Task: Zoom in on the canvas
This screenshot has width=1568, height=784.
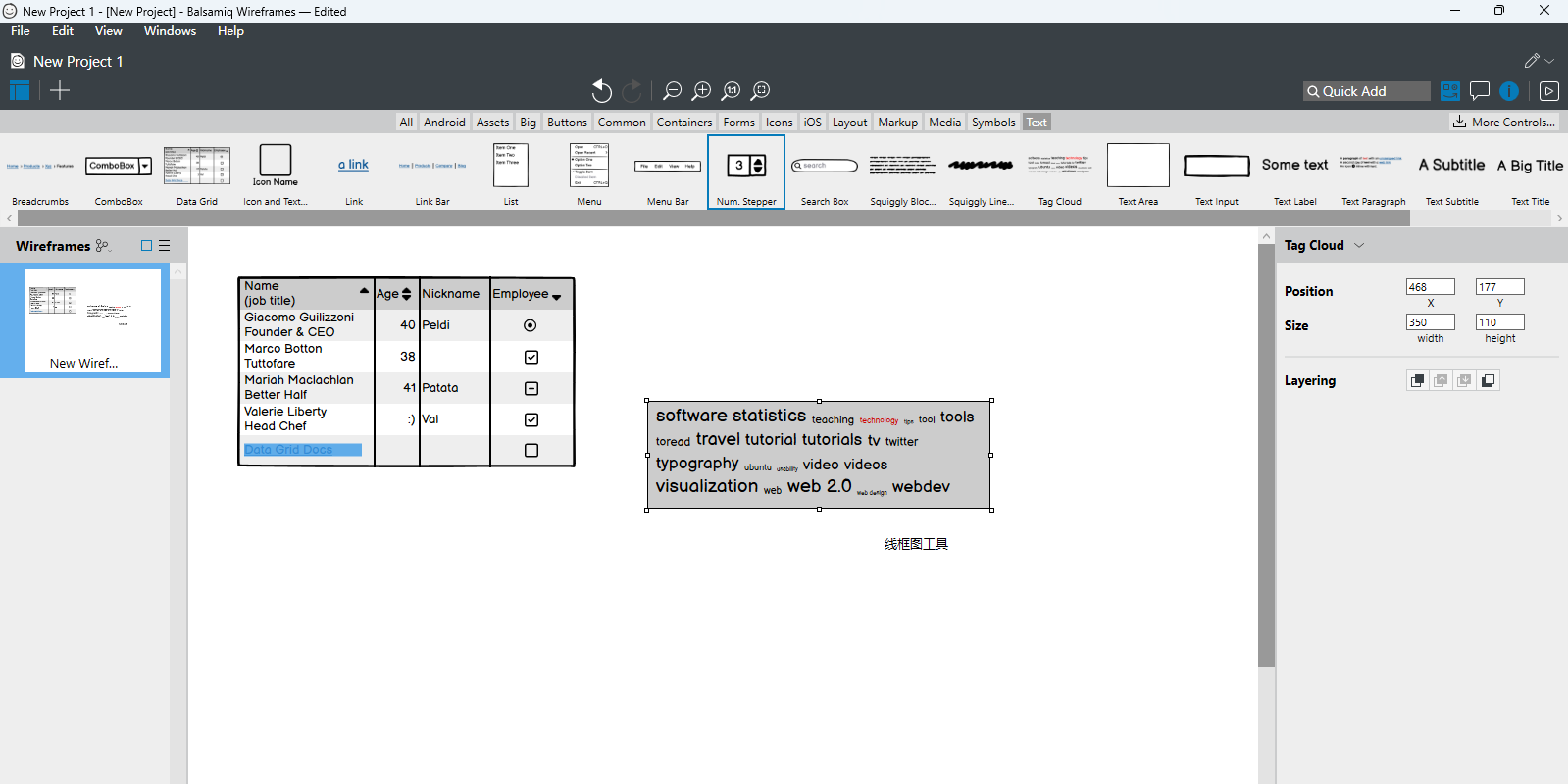Action: 701,91
